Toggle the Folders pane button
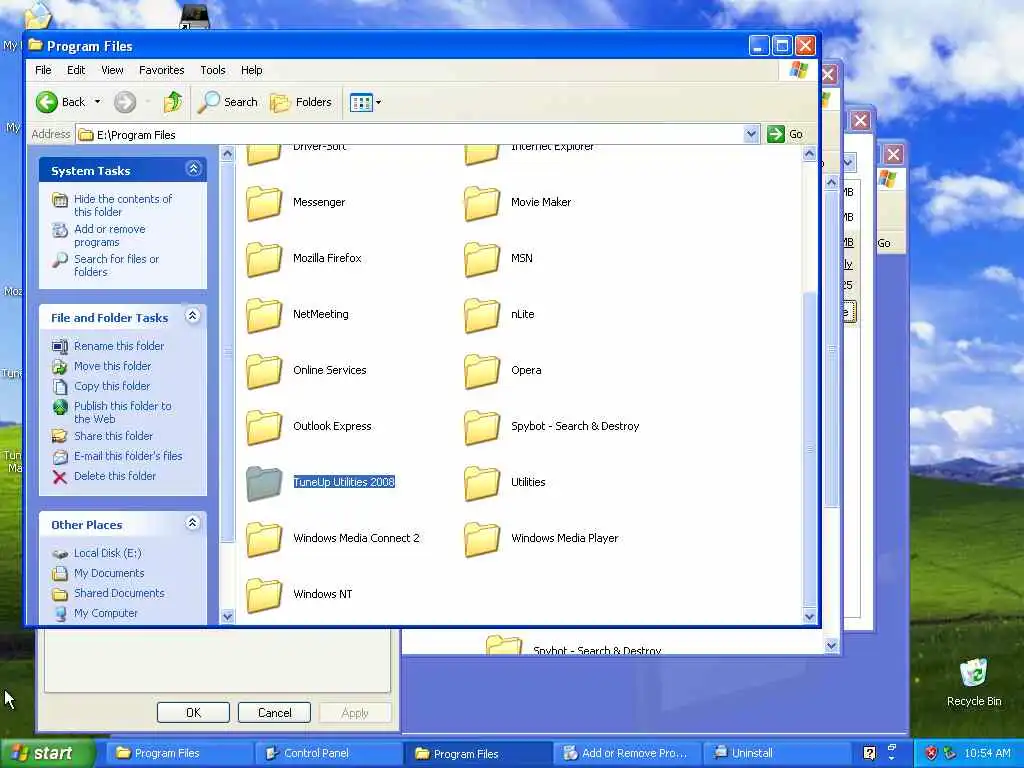Image resolution: width=1024 pixels, height=768 pixels. click(301, 102)
